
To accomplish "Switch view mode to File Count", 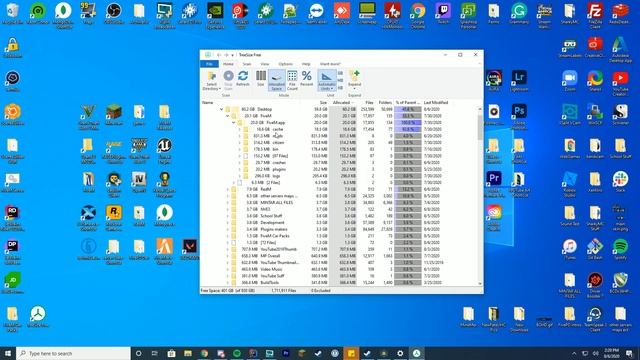I will click(x=292, y=80).
